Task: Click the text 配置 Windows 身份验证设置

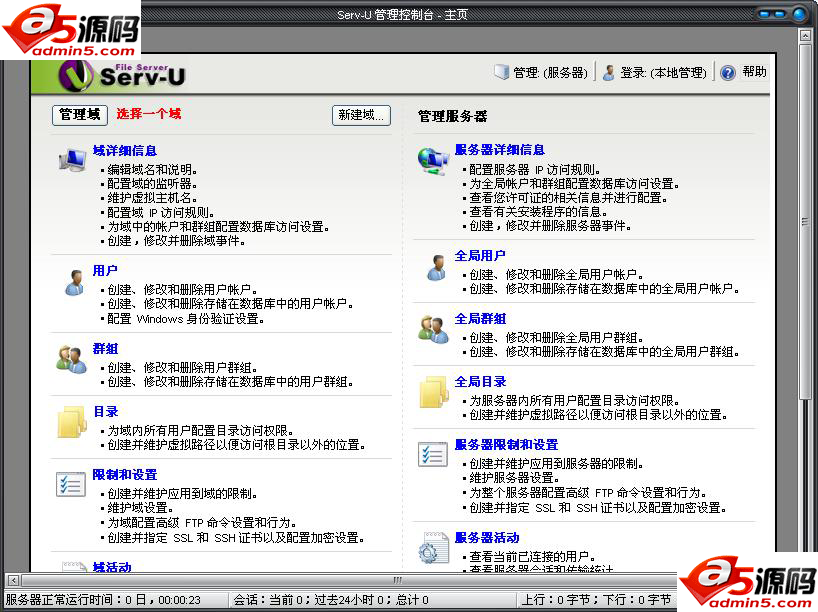Action: click(186, 319)
